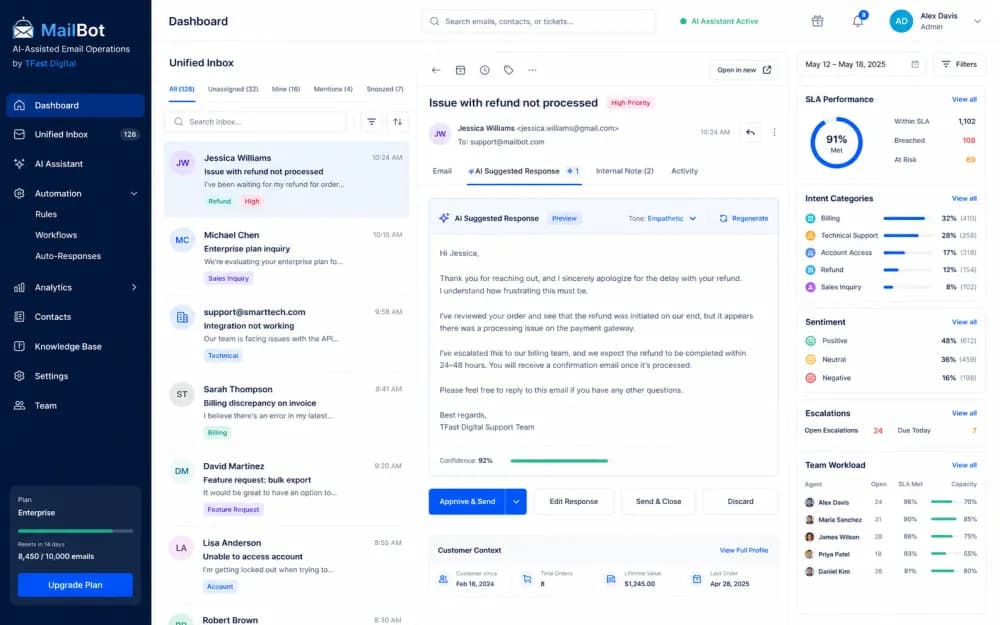The width and height of the screenshot is (1000, 625).
Task: Discard the suggested response
Action: (x=740, y=501)
